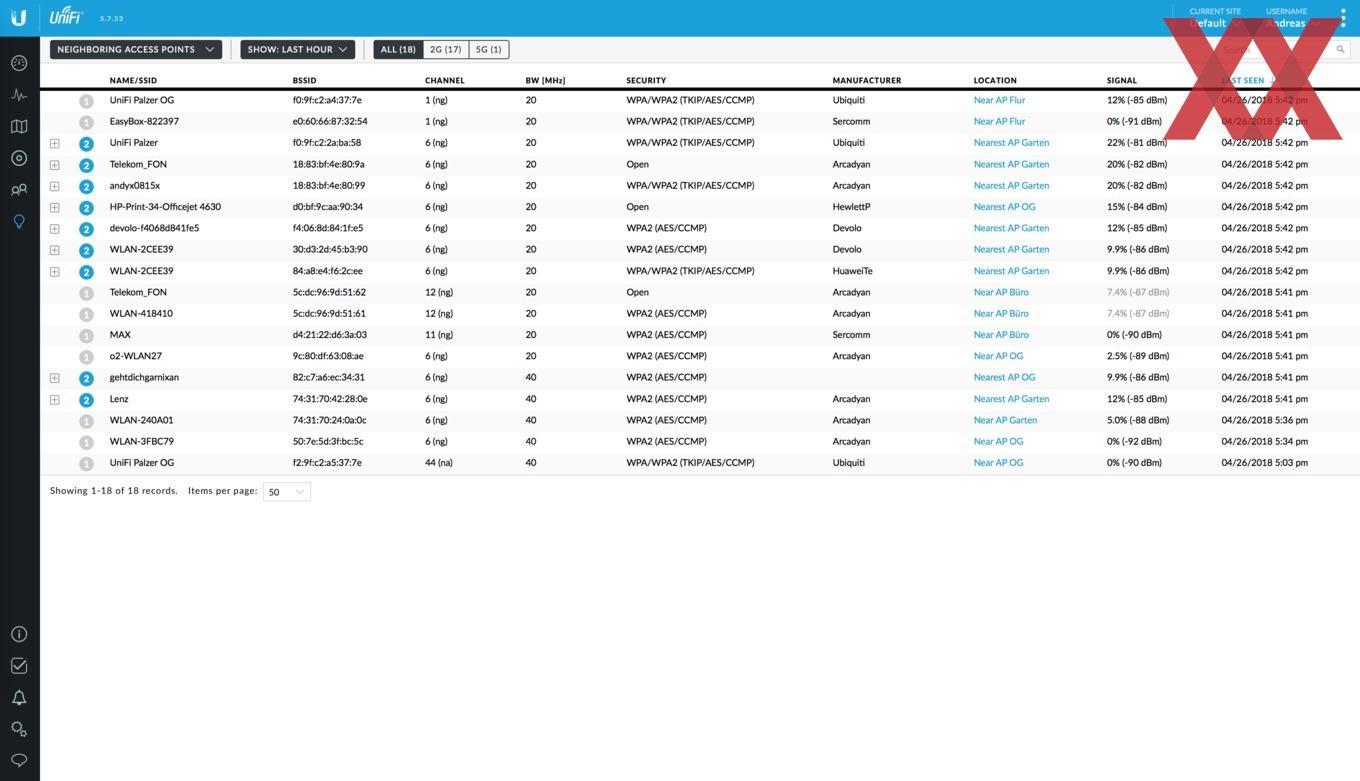Select BSSID f0:9f:c2:a4:37:7e
The image size is (1360, 781).
tap(327, 100)
